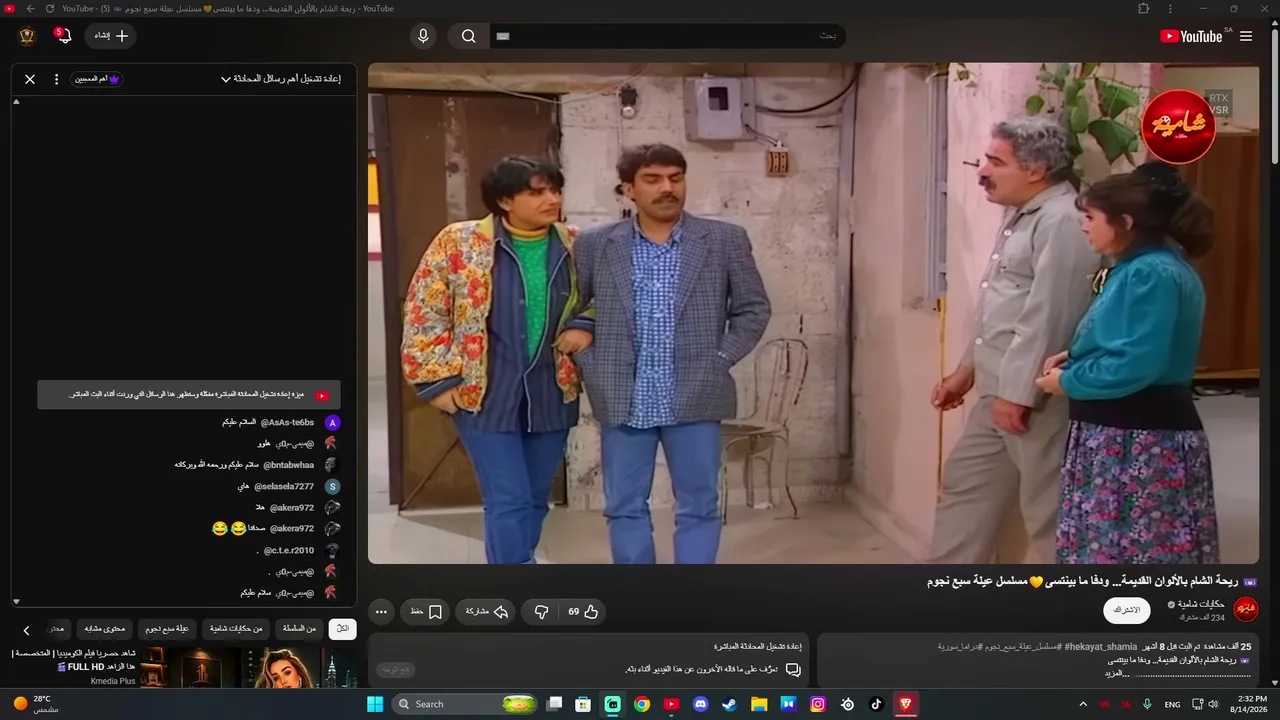The image size is (1280, 720).
Task: Show hidden system tray icons chevron
Action: point(1083,704)
